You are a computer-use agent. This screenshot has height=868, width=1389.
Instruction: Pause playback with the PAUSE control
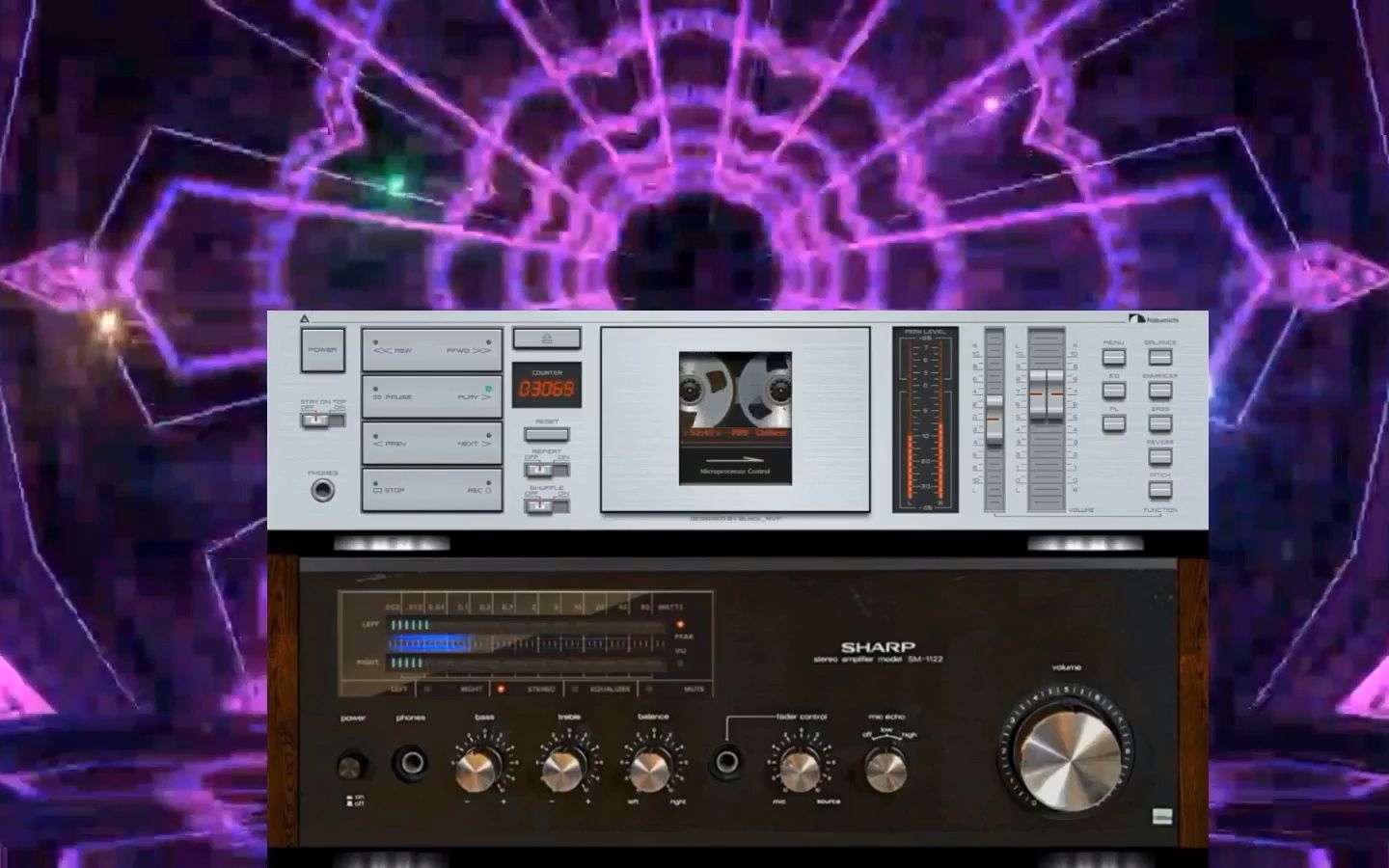[x=396, y=396]
